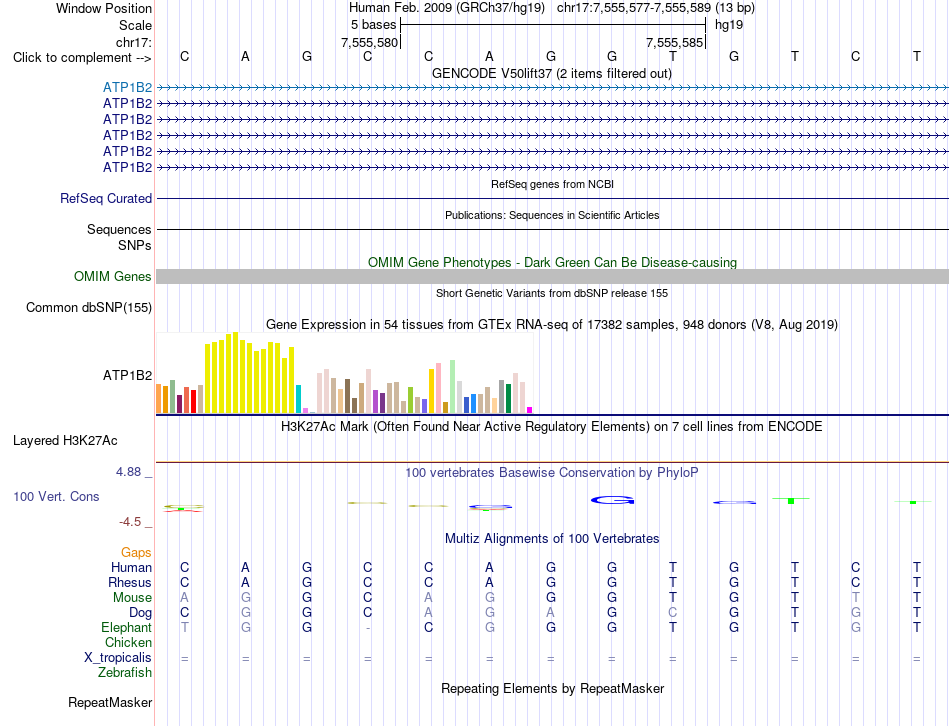Screen dimensions: 950x726
Task: Click the Chicken species label
Action: click(x=128, y=642)
